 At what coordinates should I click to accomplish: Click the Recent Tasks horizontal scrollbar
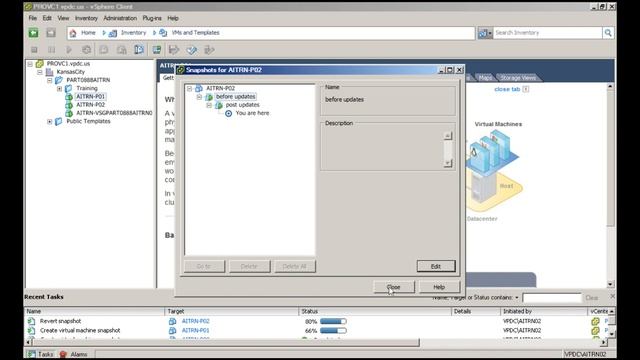tap(227, 343)
